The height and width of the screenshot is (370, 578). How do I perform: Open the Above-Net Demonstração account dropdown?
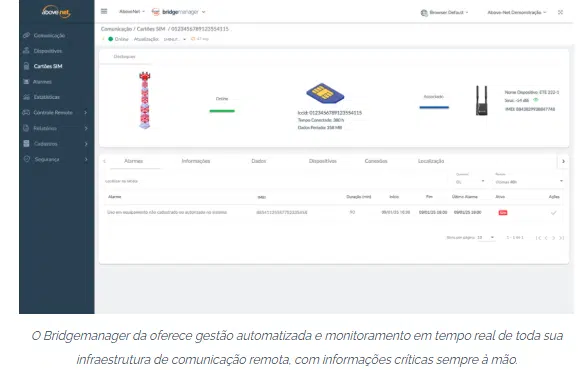pyautogui.click(x=516, y=13)
